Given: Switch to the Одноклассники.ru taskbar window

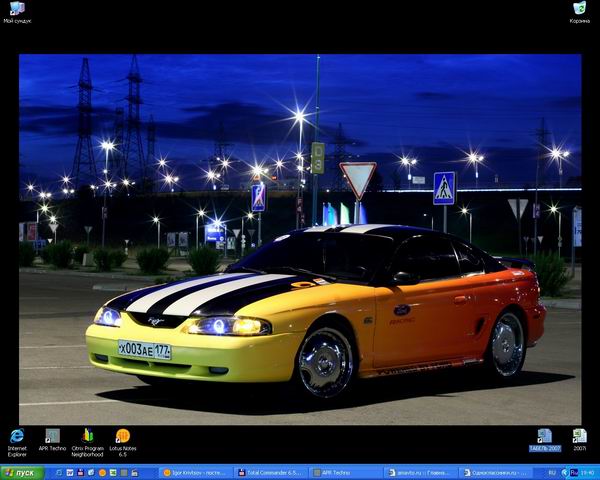Looking at the screenshot, I should coord(495,473).
